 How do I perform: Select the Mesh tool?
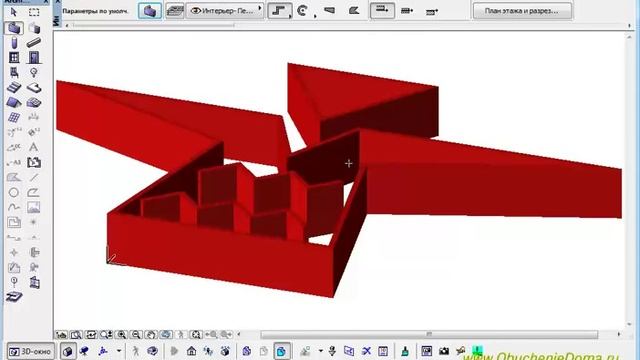tap(14, 118)
